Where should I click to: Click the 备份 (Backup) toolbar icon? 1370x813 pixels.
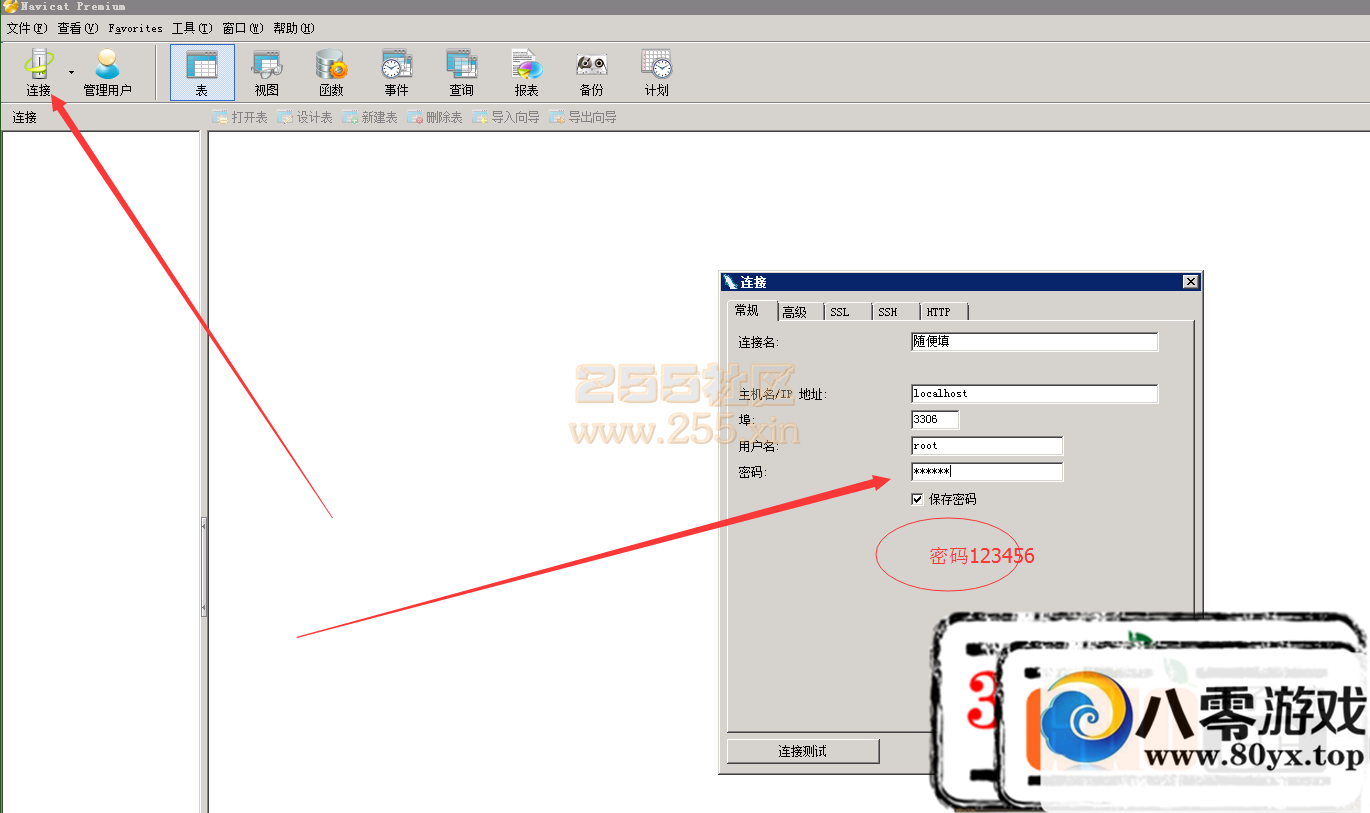[x=591, y=72]
